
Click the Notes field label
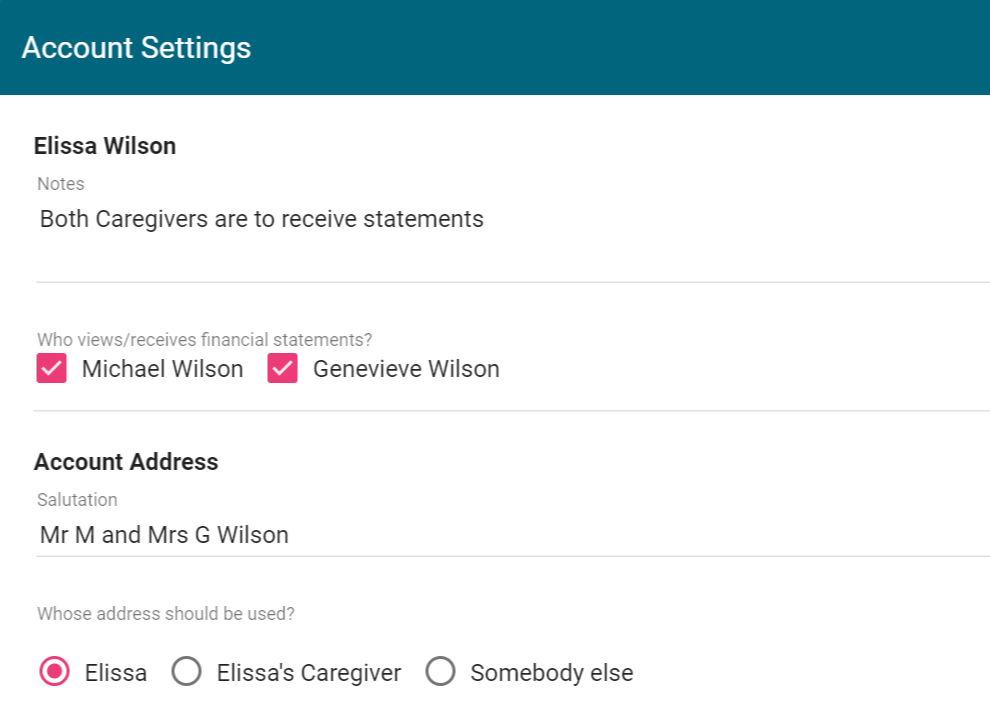[x=61, y=184]
